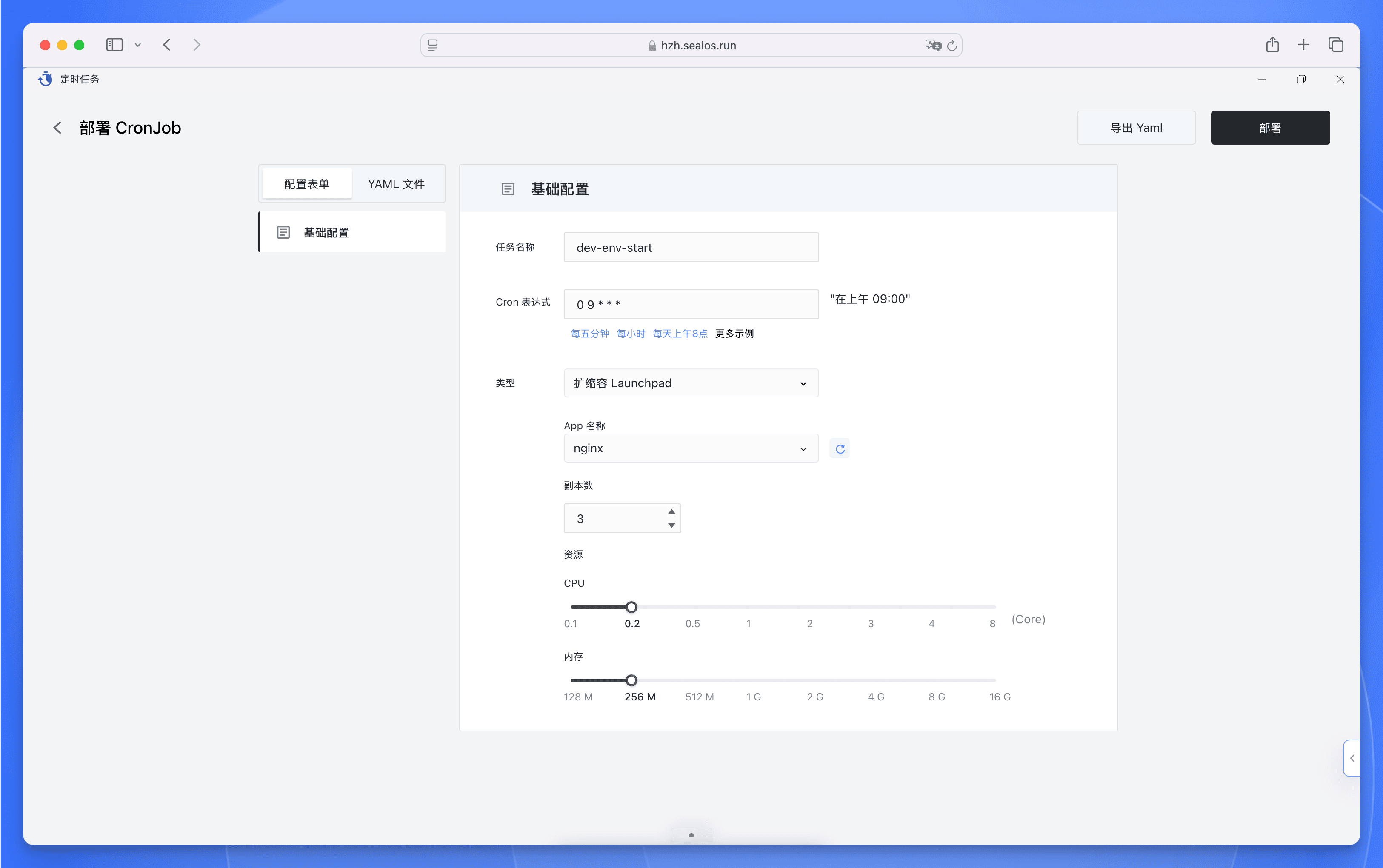The image size is (1383, 868).
Task: Click the page settings icon in address bar
Action: [433, 46]
